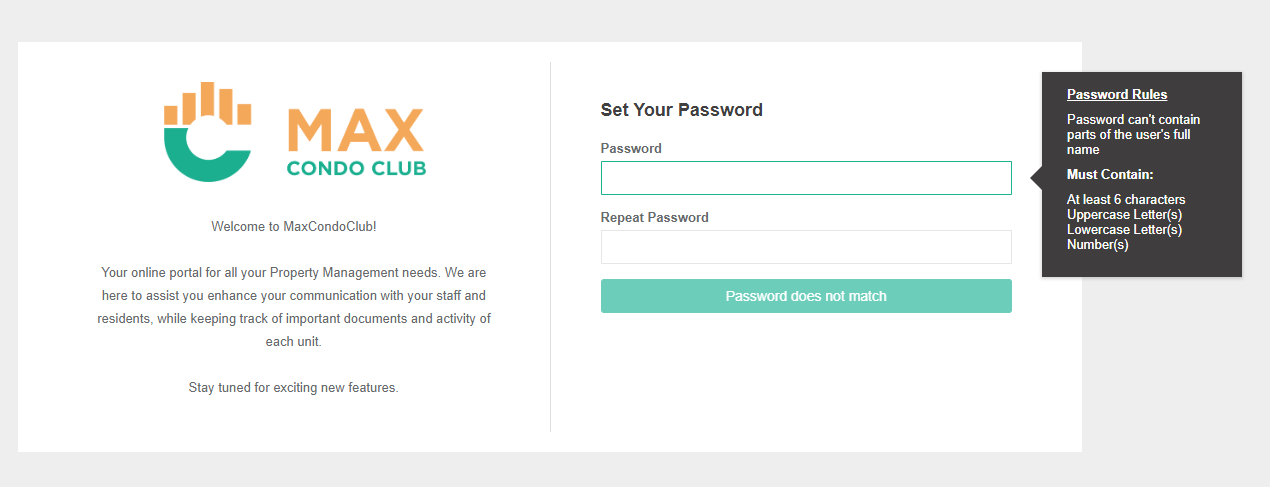This screenshot has width=1270, height=487.
Task: Click into the Repeat Password field
Action: (805, 247)
